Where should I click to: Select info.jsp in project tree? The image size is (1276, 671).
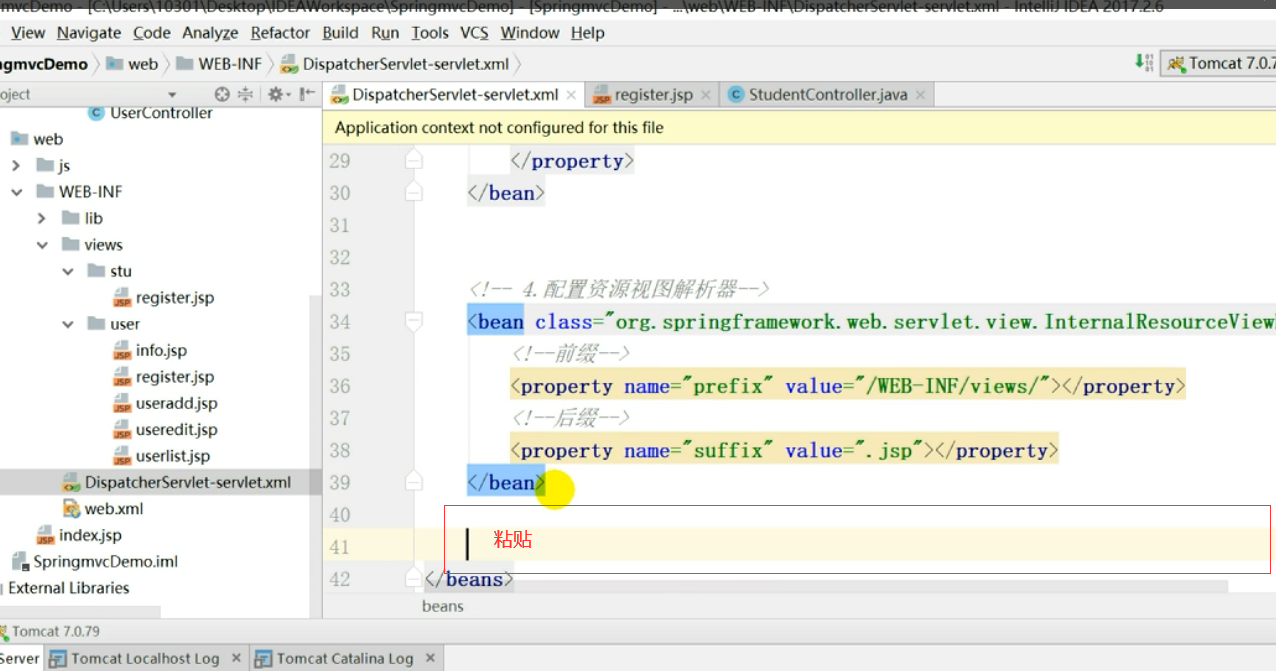150,351
